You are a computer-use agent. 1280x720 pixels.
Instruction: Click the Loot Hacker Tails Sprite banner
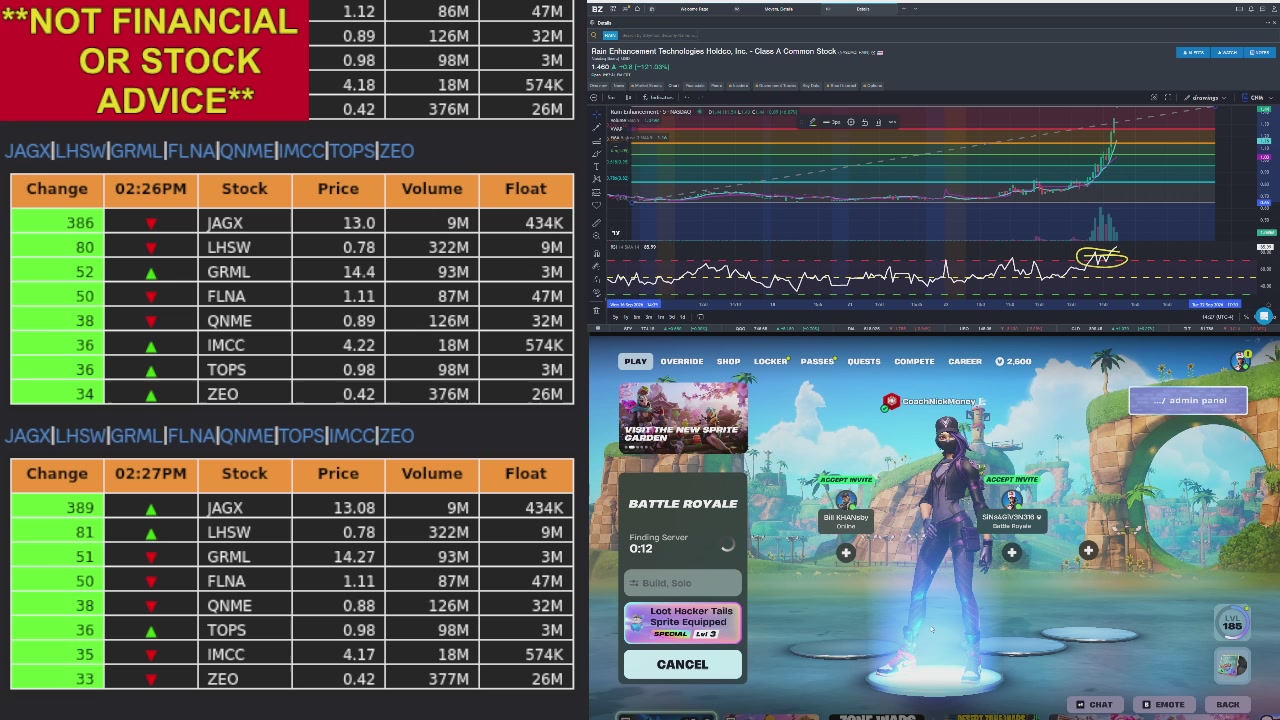[682, 622]
